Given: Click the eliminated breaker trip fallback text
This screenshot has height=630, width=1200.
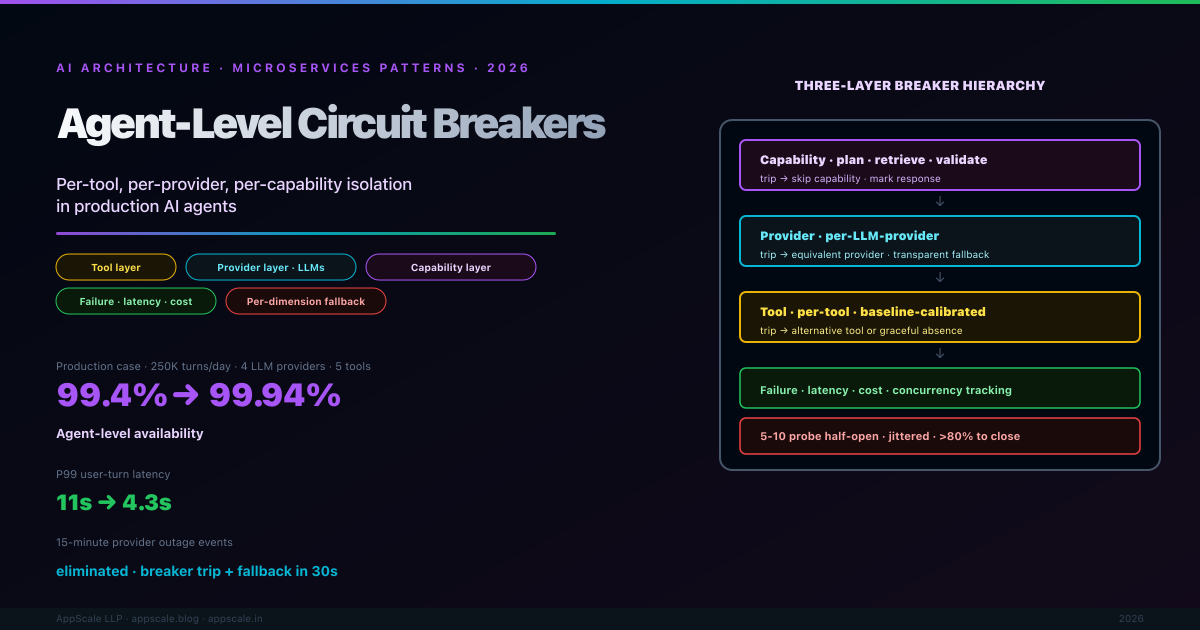Looking at the screenshot, I should point(197,571).
